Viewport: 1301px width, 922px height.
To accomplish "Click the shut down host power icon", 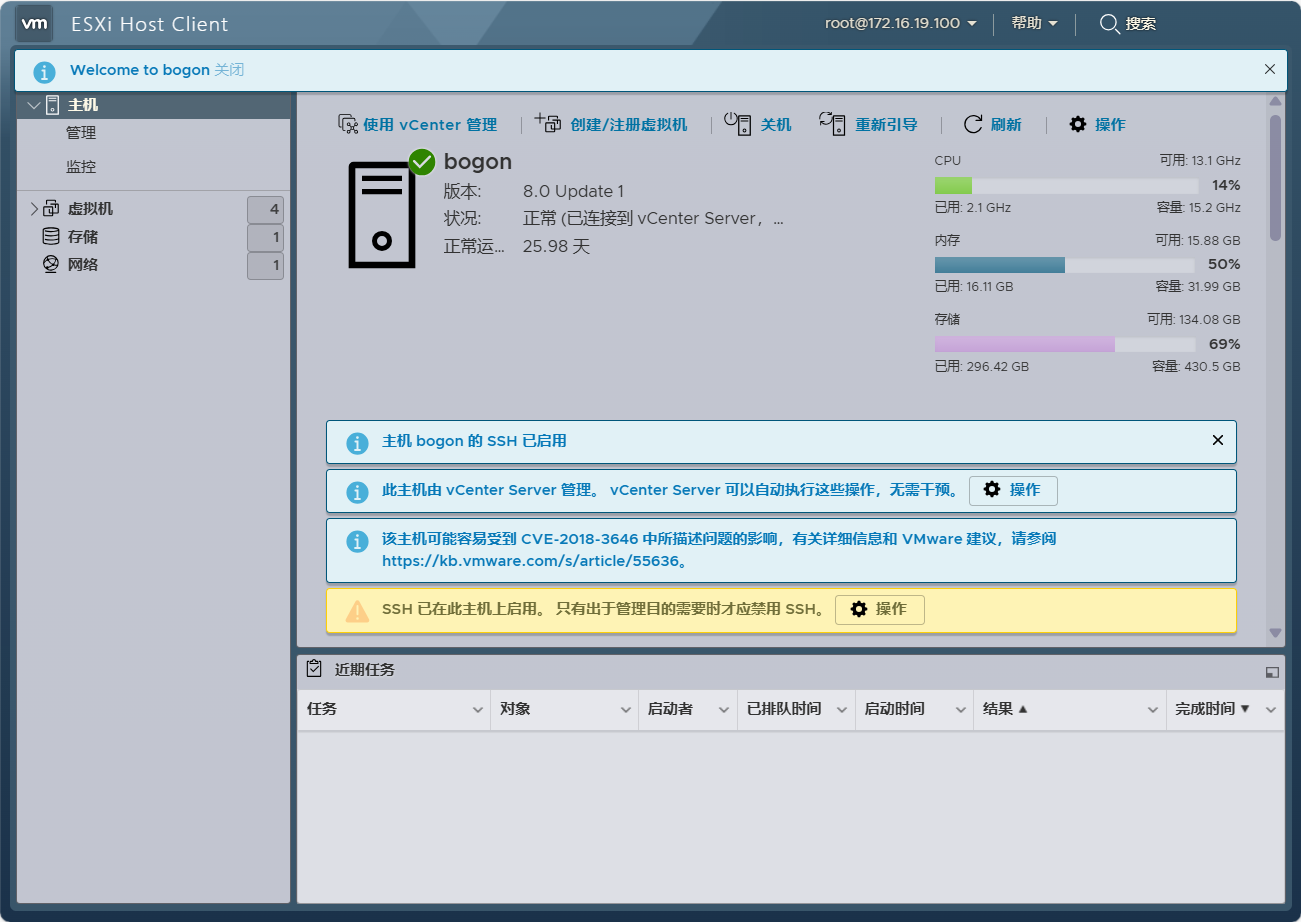I will (x=737, y=123).
